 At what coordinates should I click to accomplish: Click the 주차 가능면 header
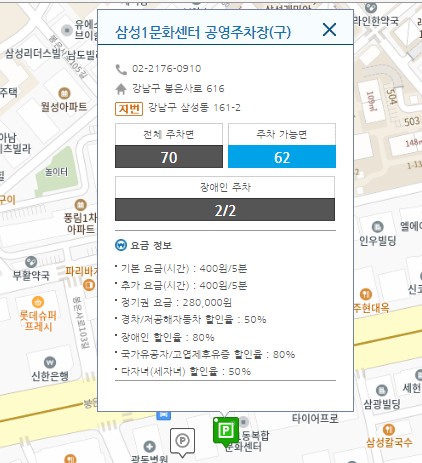click(x=282, y=134)
